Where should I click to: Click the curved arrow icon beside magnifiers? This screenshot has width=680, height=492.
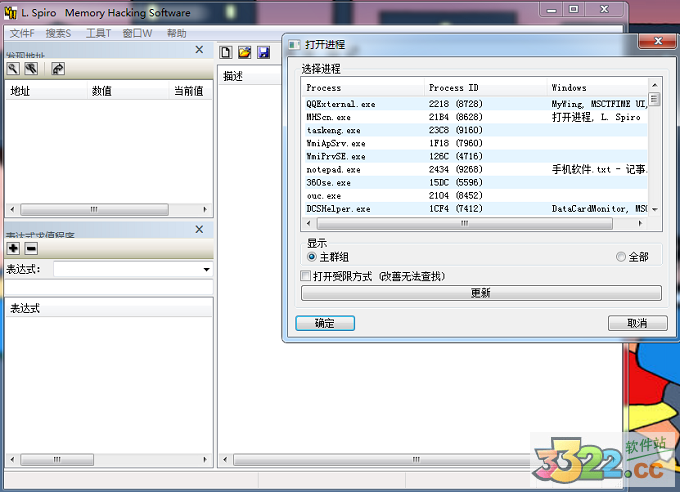[58, 69]
